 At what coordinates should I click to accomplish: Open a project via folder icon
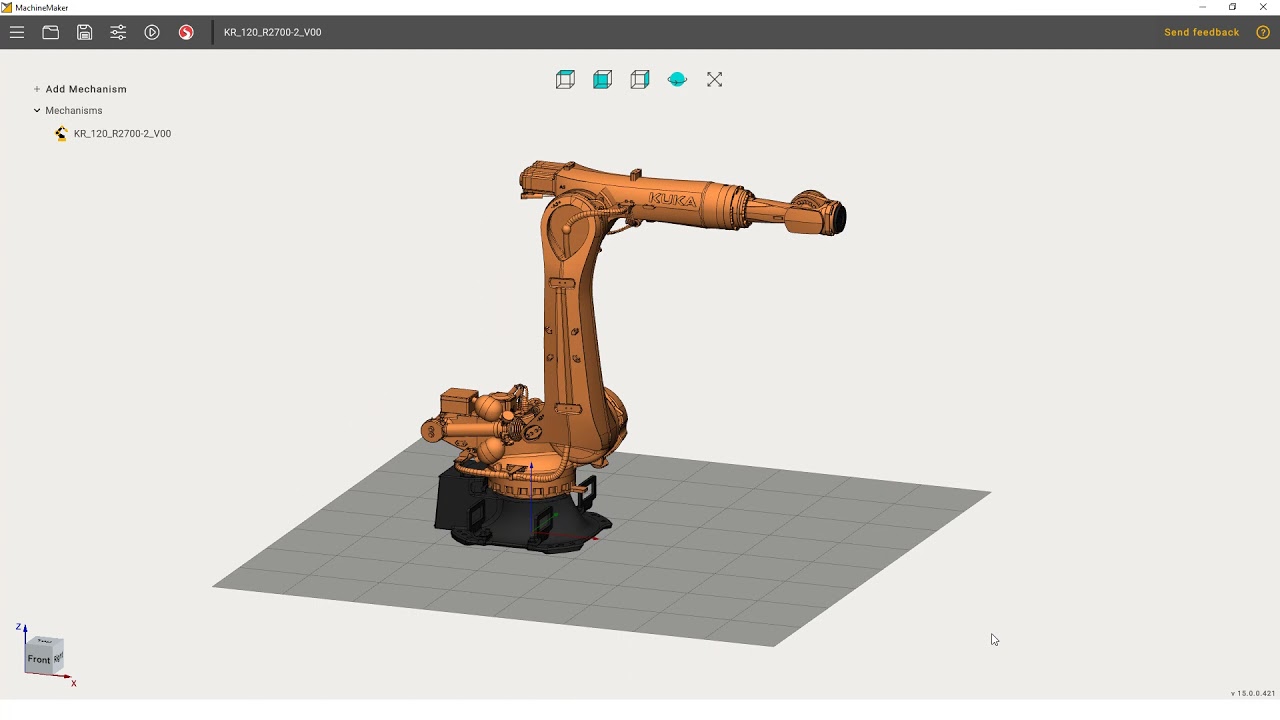click(x=51, y=32)
